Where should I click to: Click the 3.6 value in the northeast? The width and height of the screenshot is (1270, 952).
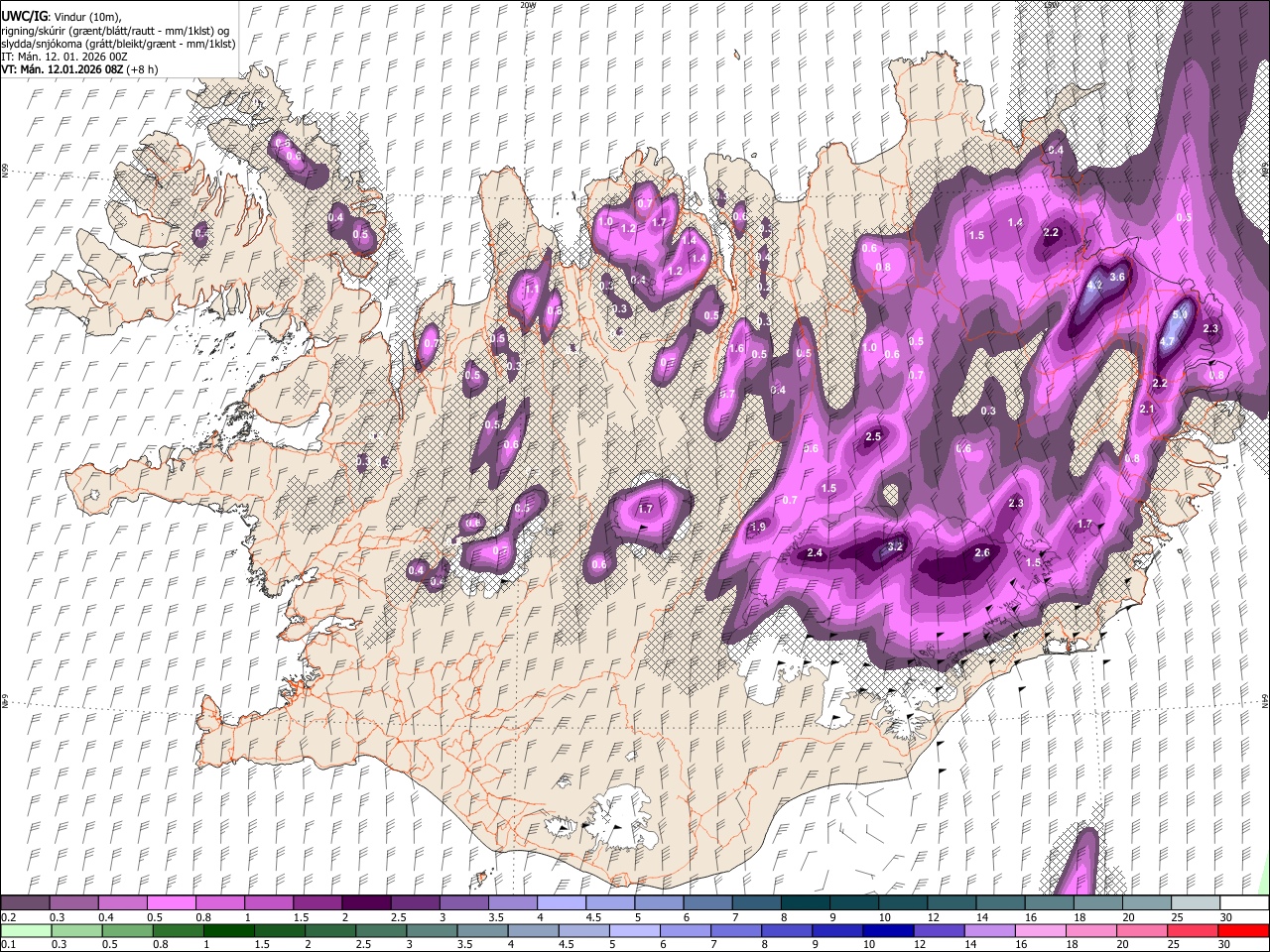point(1117,277)
